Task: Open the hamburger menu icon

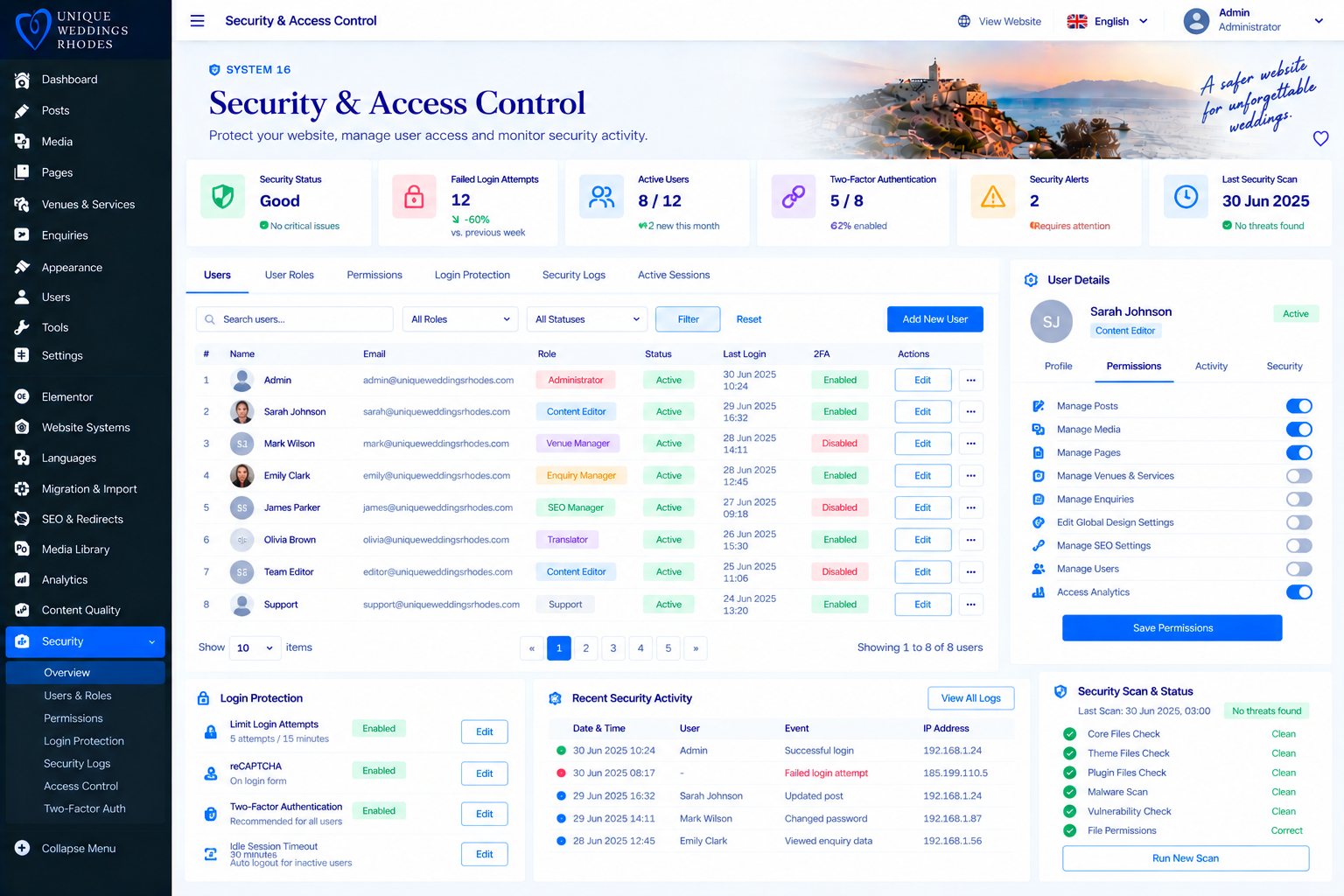Action: (x=197, y=21)
